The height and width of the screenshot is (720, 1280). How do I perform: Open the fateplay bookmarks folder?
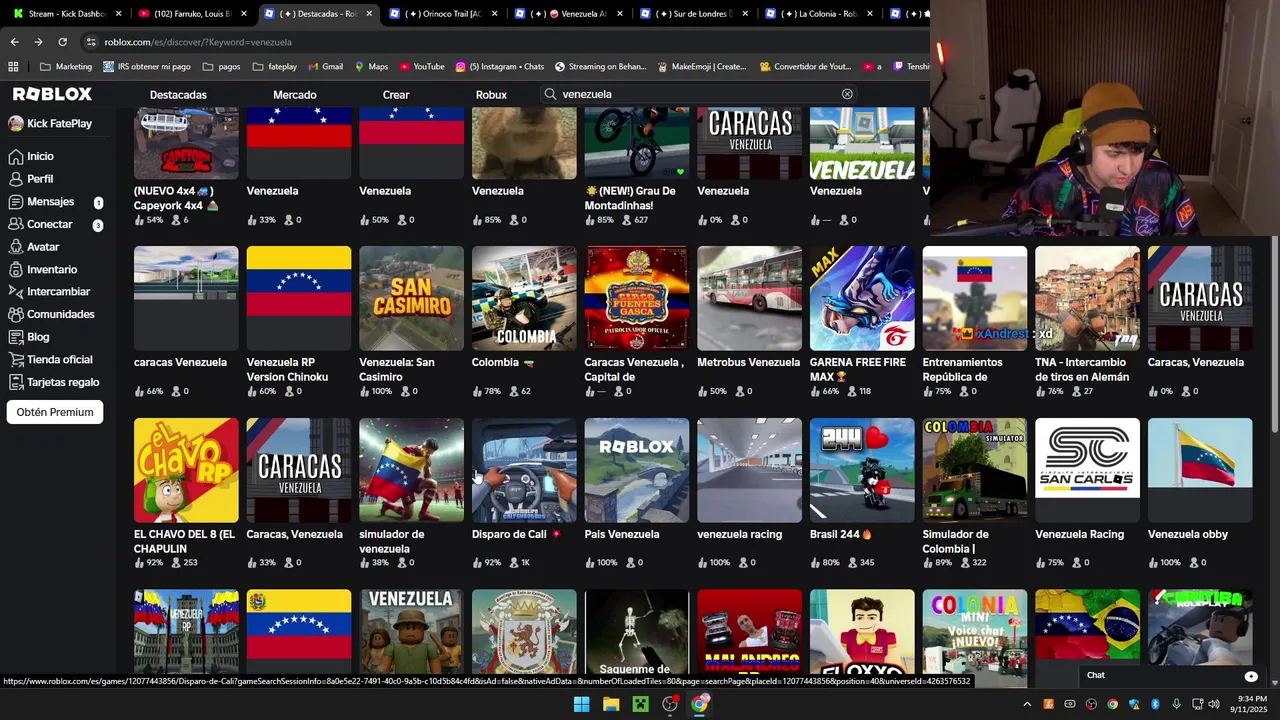(x=274, y=67)
